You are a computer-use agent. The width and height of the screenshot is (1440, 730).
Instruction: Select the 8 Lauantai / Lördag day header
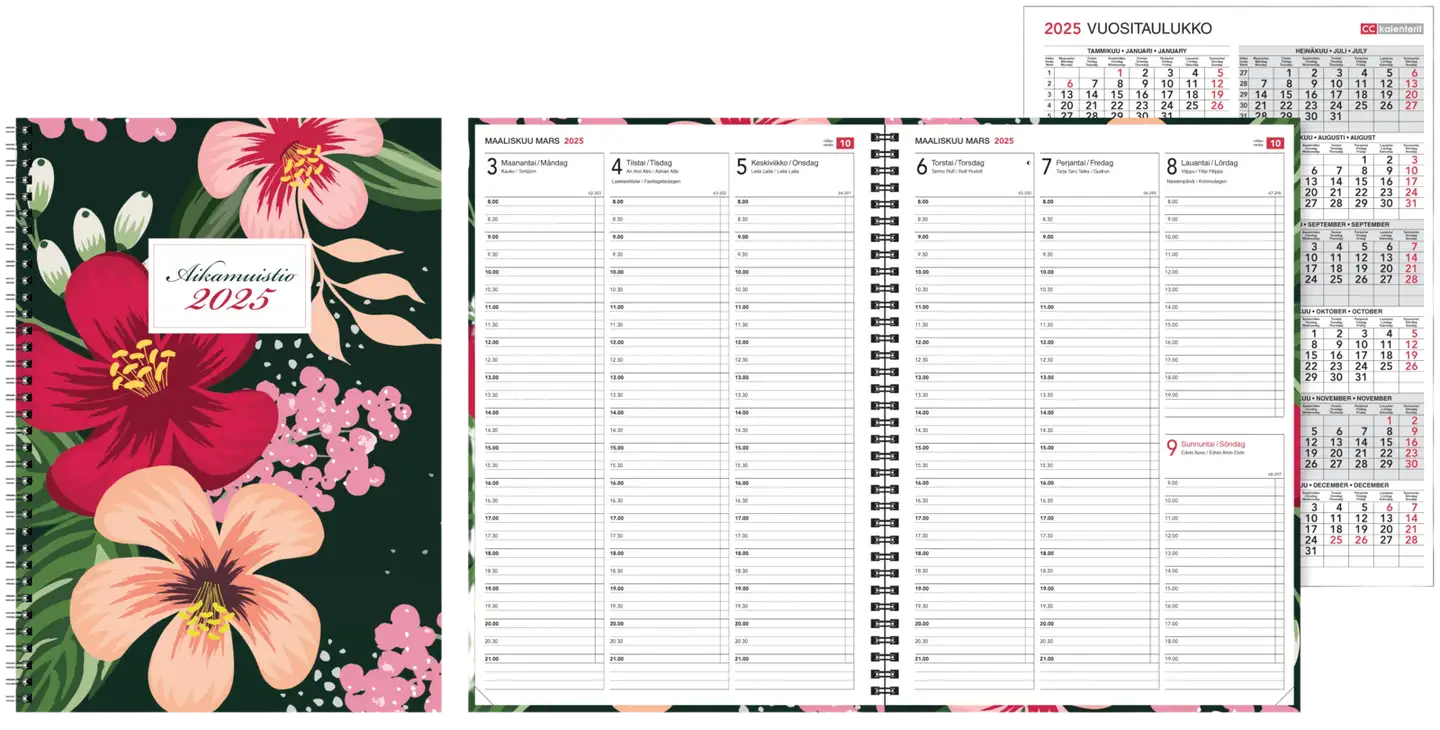pos(1201,166)
